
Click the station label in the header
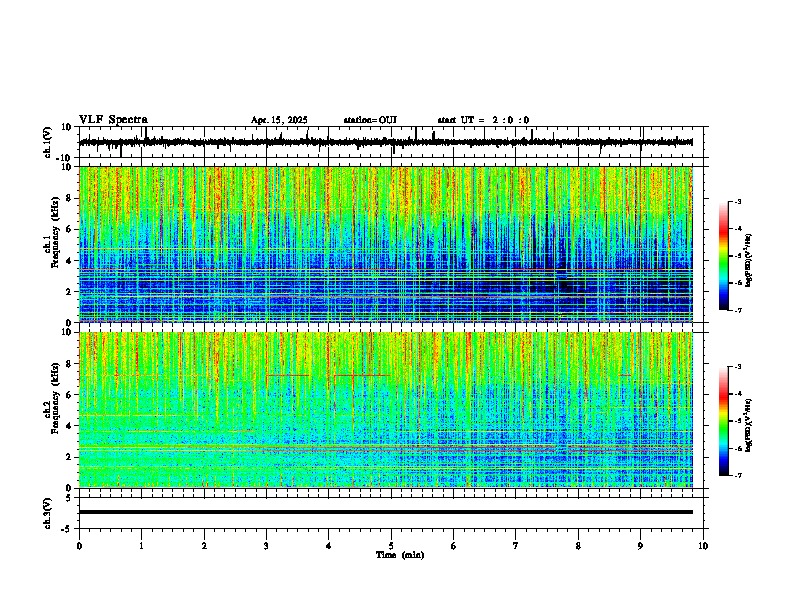click(370, 120)
